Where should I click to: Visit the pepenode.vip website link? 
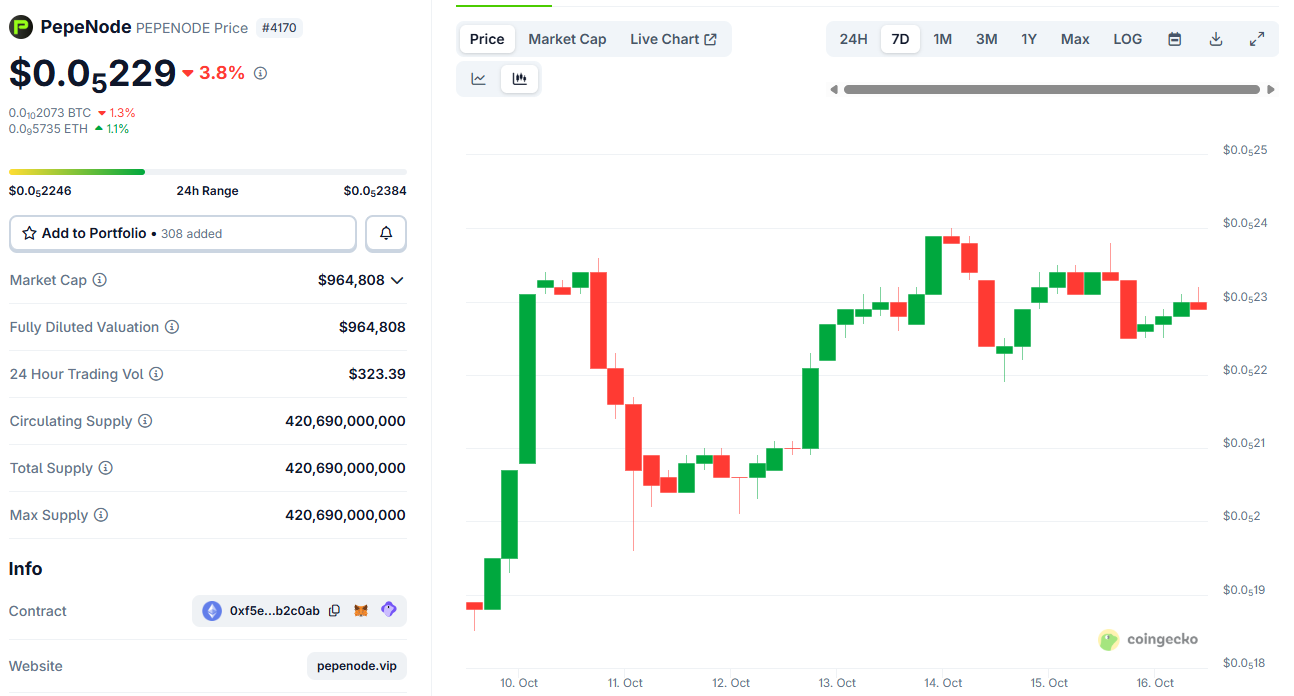356,665
